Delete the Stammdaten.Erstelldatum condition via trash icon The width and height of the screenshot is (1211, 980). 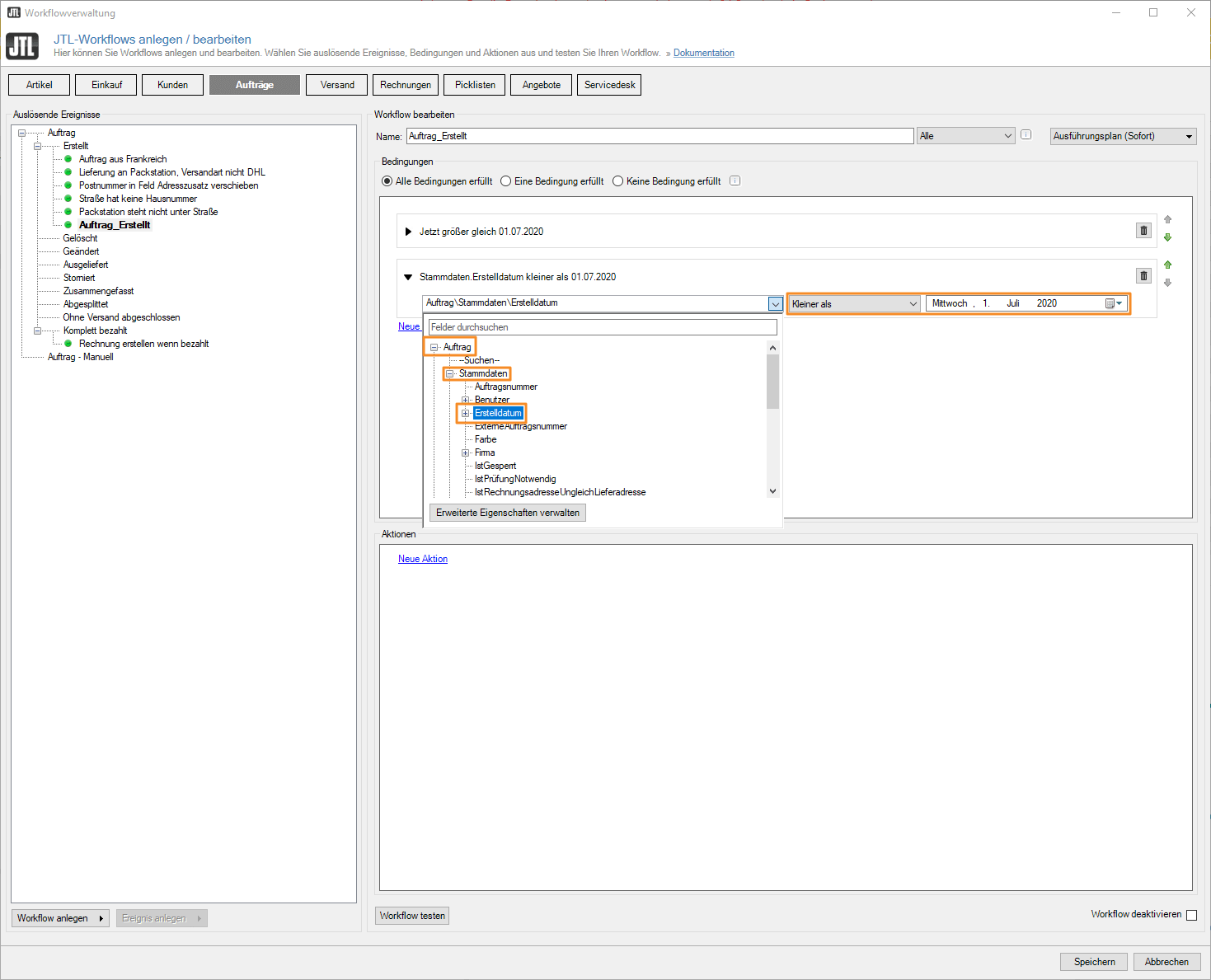coord(1143,276)
